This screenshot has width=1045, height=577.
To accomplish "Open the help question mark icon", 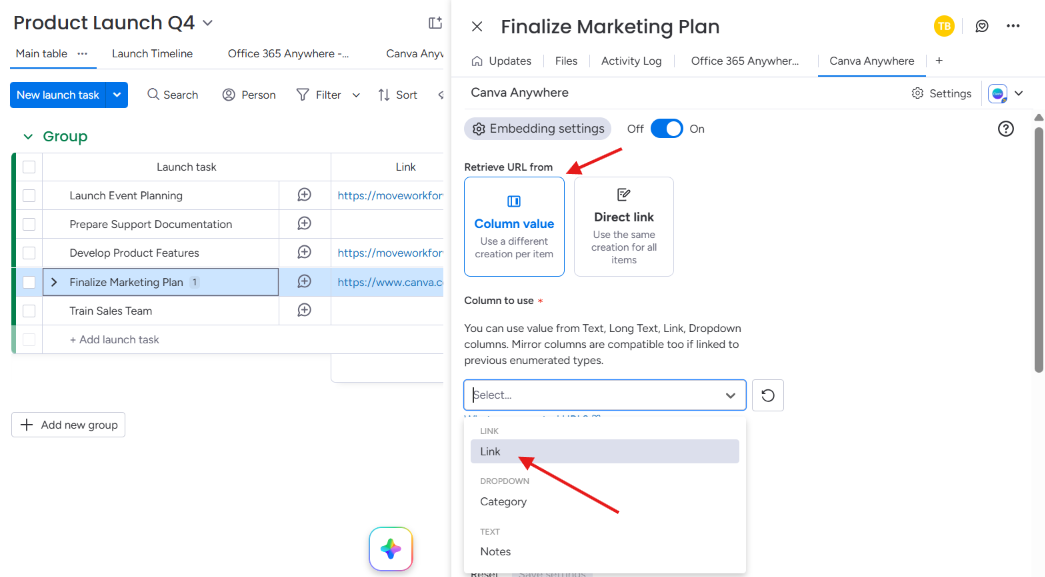I will coord(1006,129).
